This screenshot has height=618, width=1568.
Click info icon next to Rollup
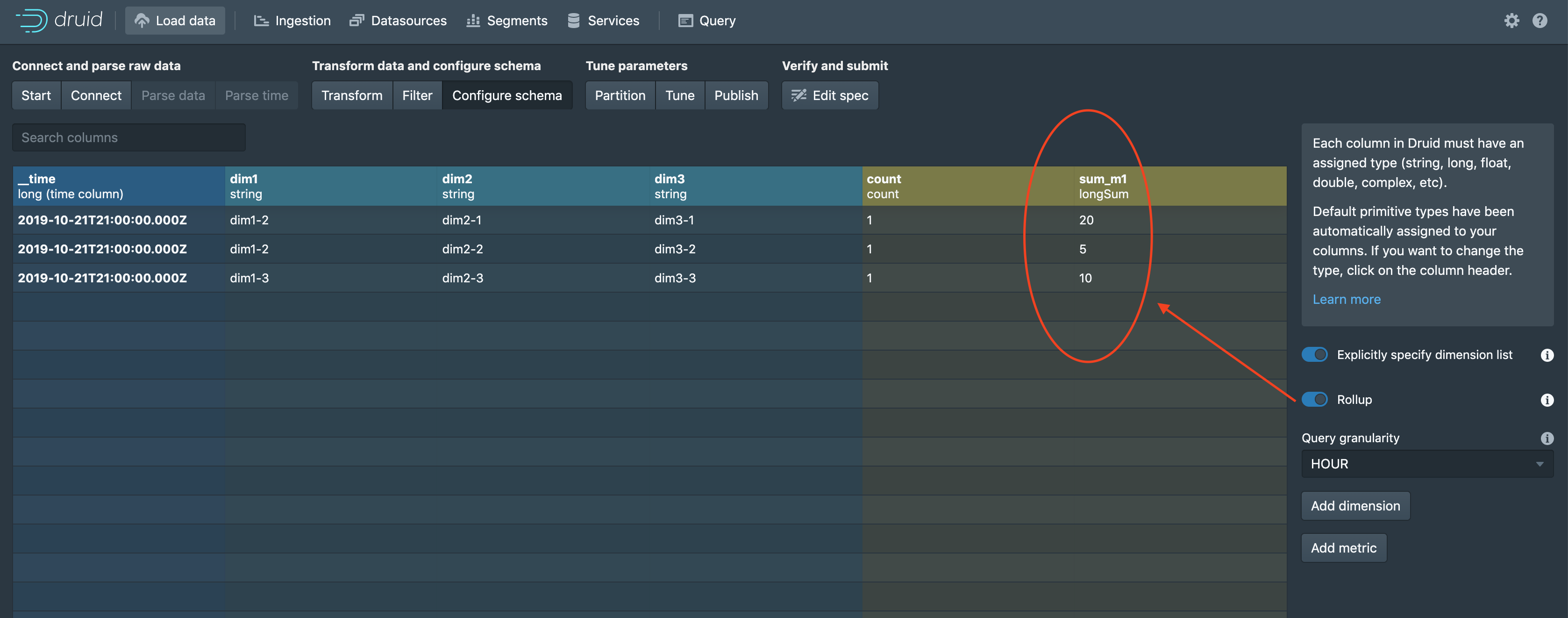(1547, 400)
